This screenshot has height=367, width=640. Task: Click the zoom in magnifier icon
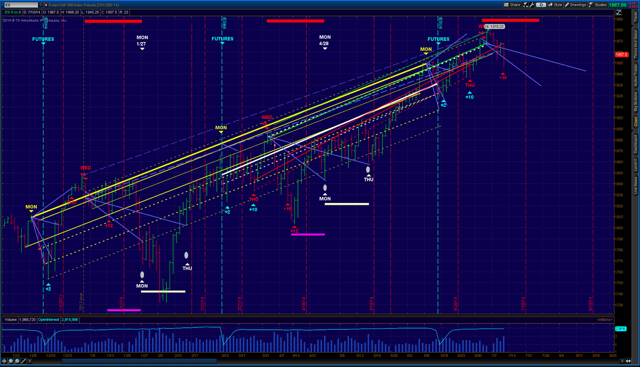pos(11,361)
